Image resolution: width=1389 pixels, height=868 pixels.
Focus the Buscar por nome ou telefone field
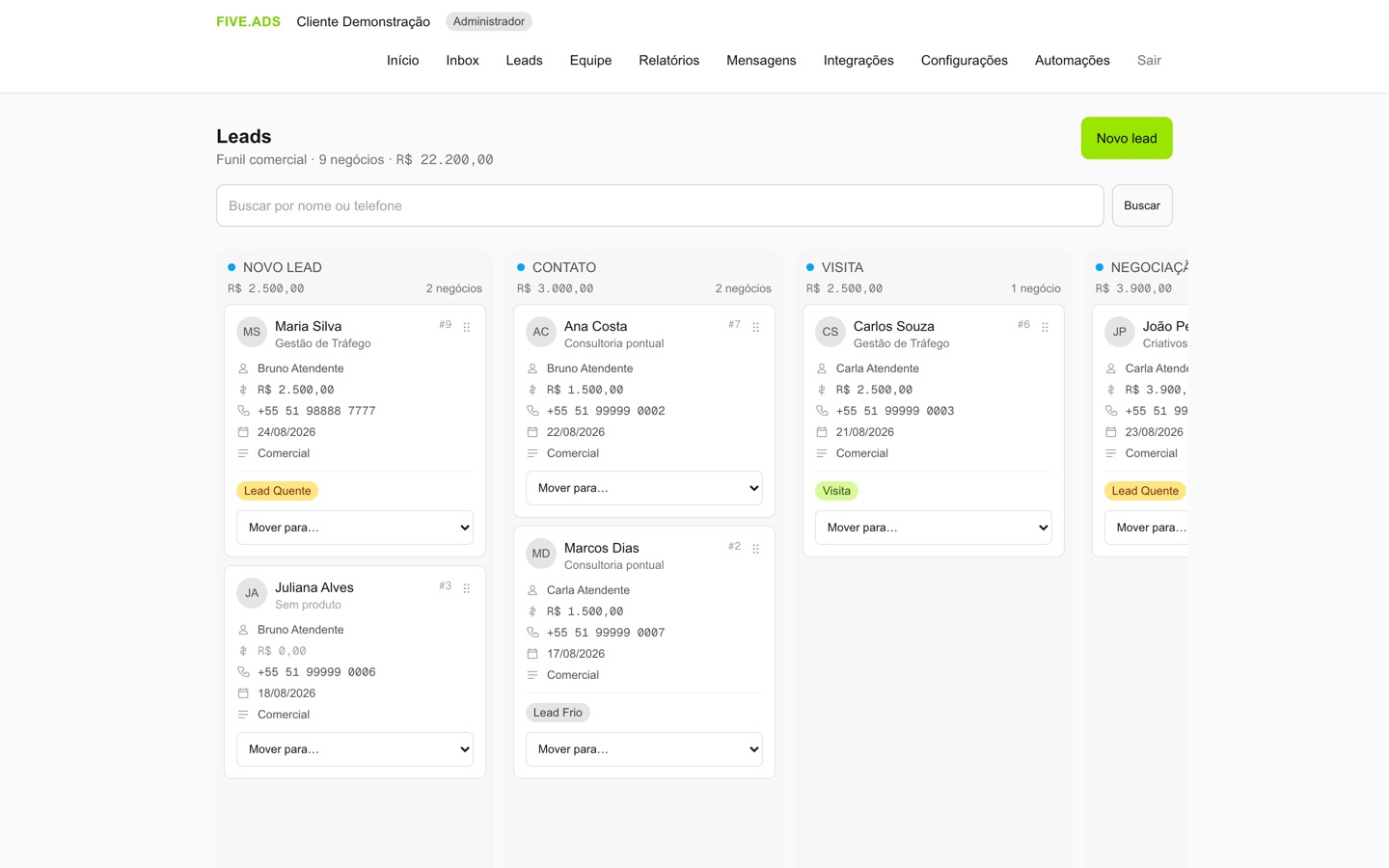pos(660,205)
